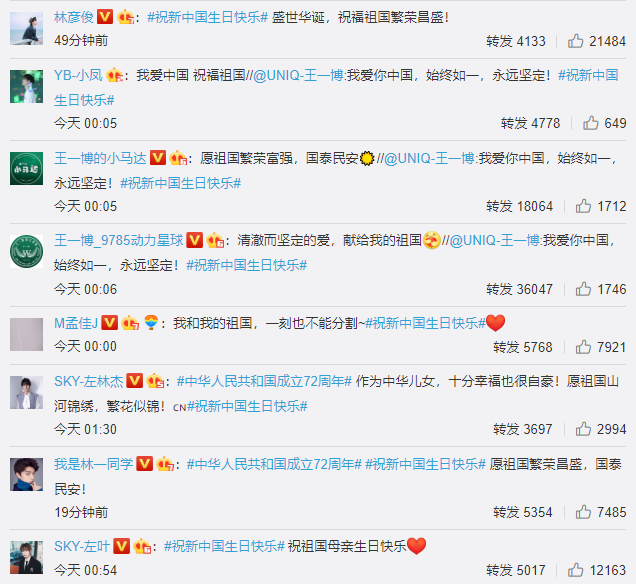This screenshot has width=636, height=584.
Task: Like 我是林一同学's post showing 7485
Action: [583, 512]
